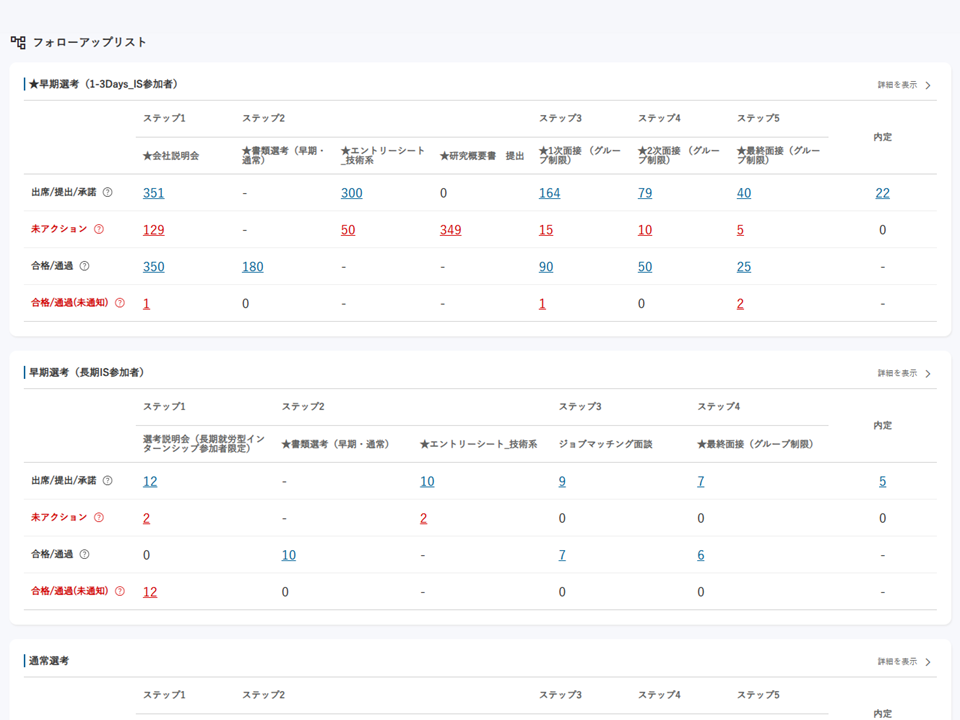Open help icon next to 合格/通過 in 1-3Days_IS section
Image resolution: width=960 pixels, height=720 pixels.
pos(85,266)
